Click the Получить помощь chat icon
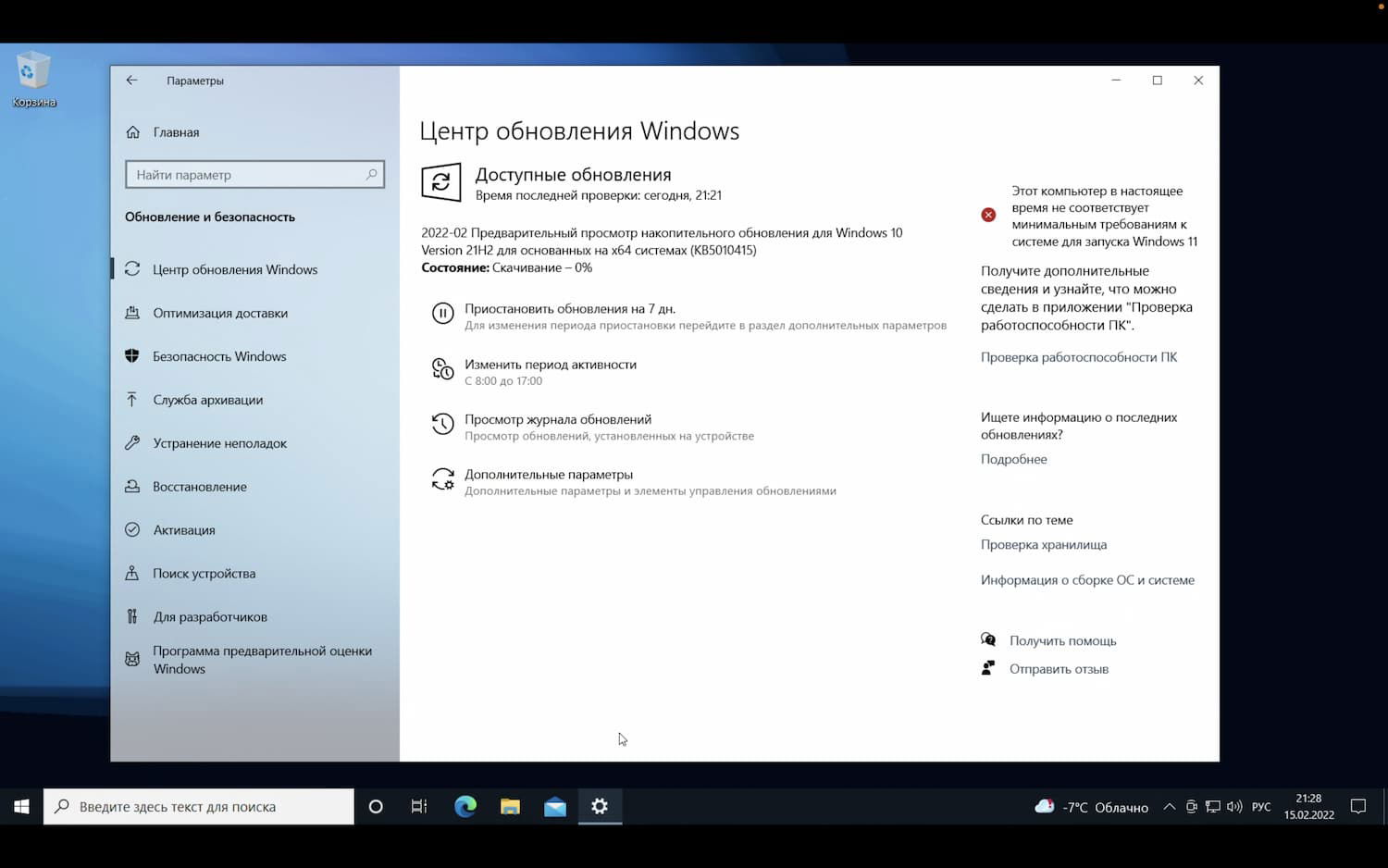This screenshot has width=1388, height=868. pos(988,639)
